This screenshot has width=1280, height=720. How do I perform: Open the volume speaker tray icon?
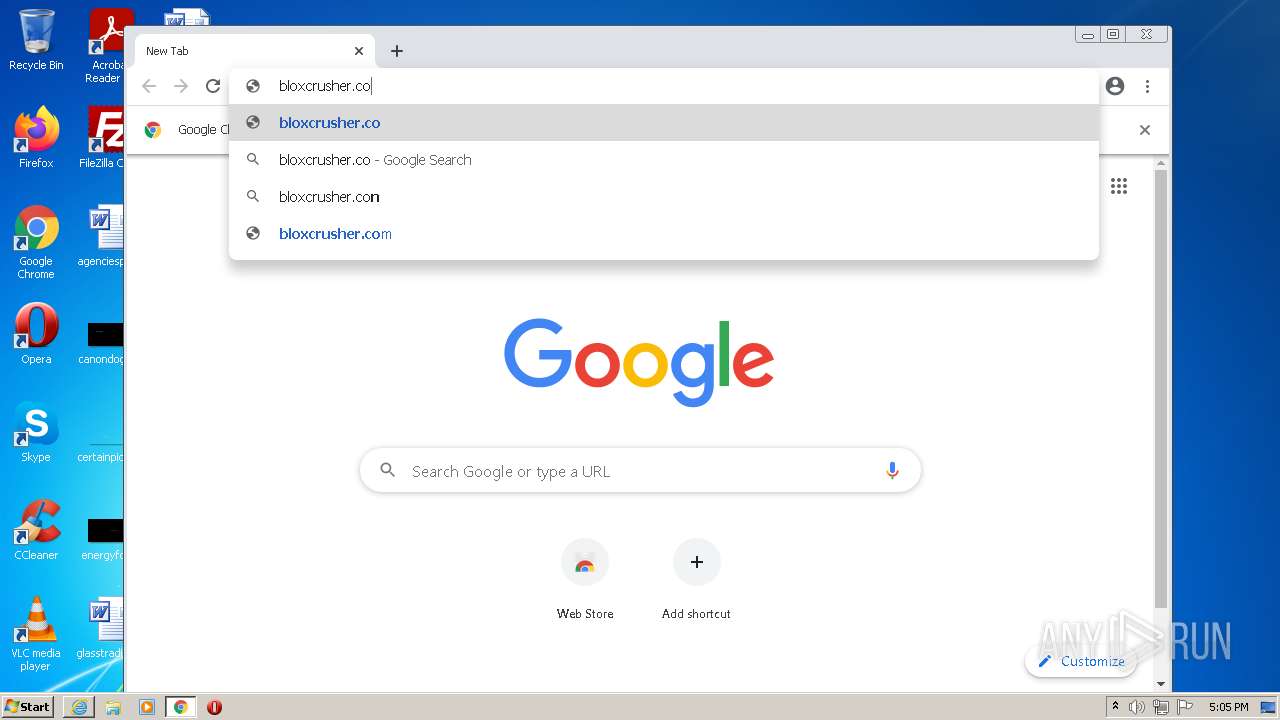(x=1137, y=707)
